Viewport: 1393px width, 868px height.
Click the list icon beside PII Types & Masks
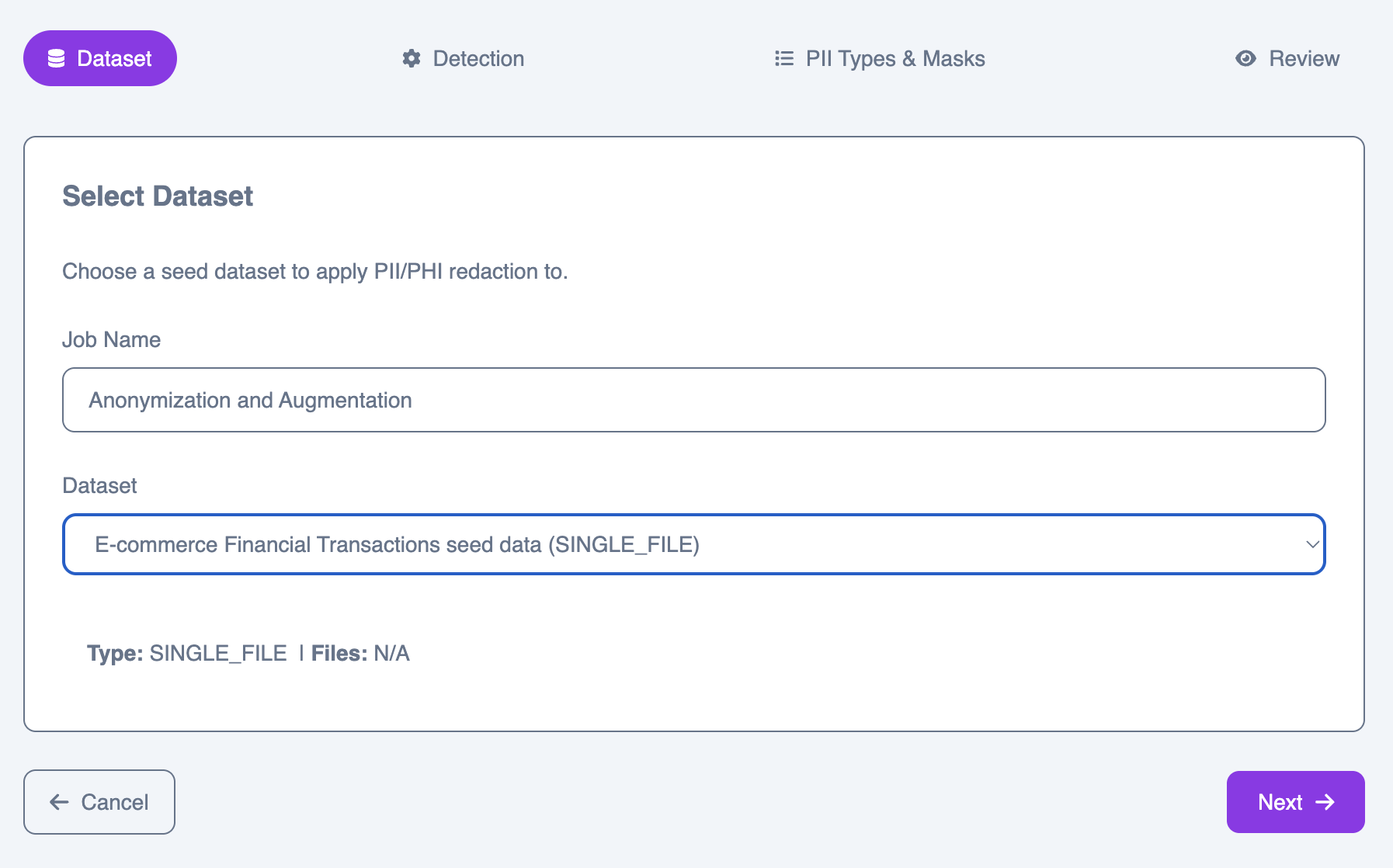point(783,58)
